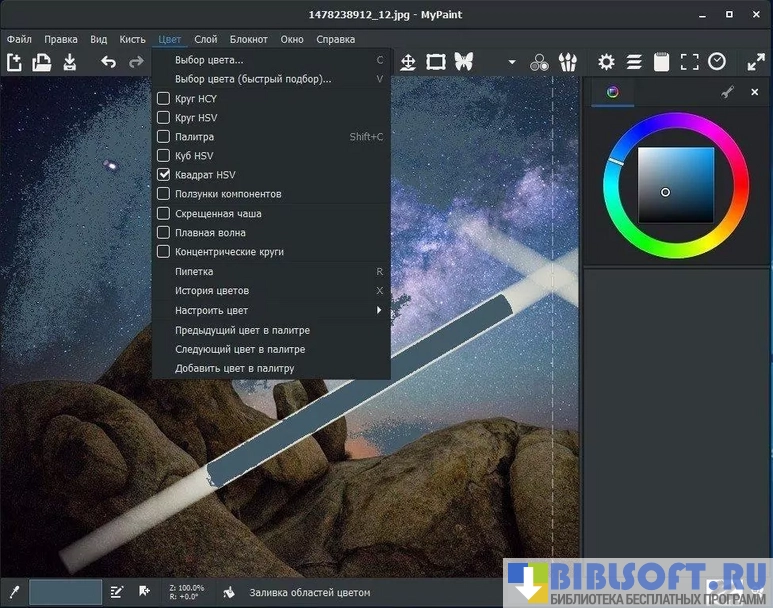Screen dimensions: 773x608
Task: Enable the Плавная волна checkbox
Action: coord(164,233)
